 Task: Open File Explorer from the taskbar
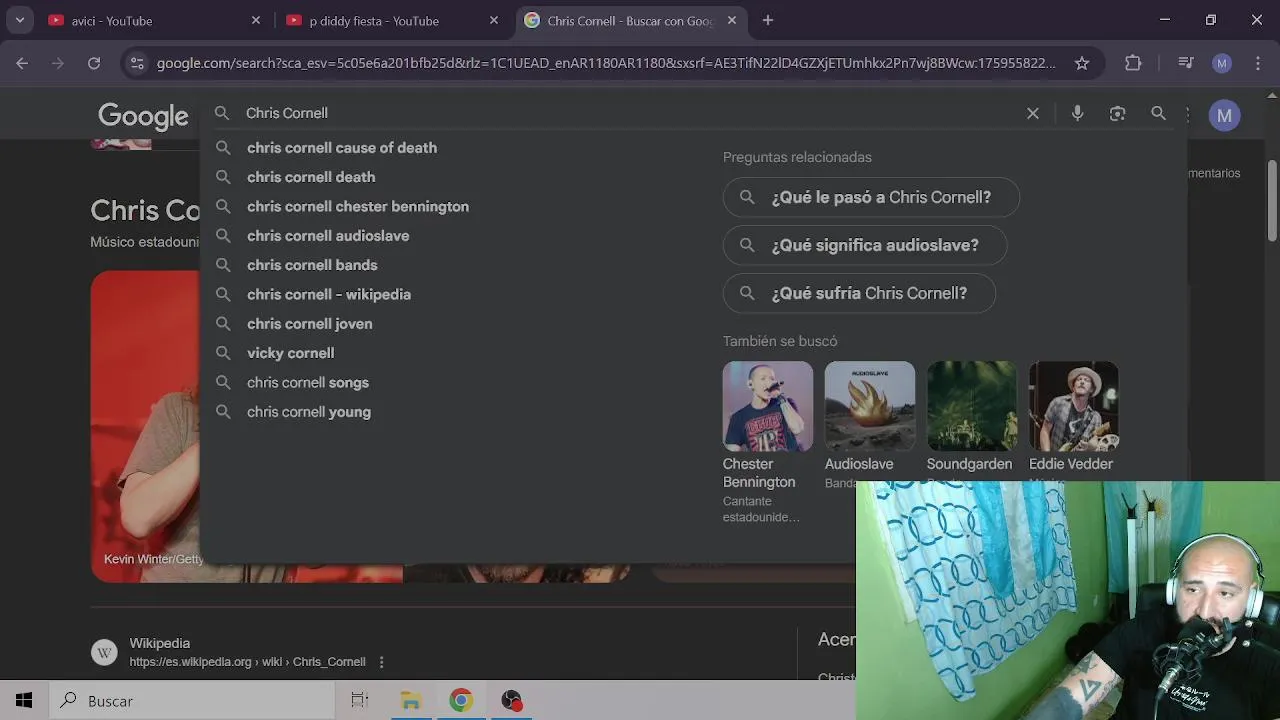[411, 701]
